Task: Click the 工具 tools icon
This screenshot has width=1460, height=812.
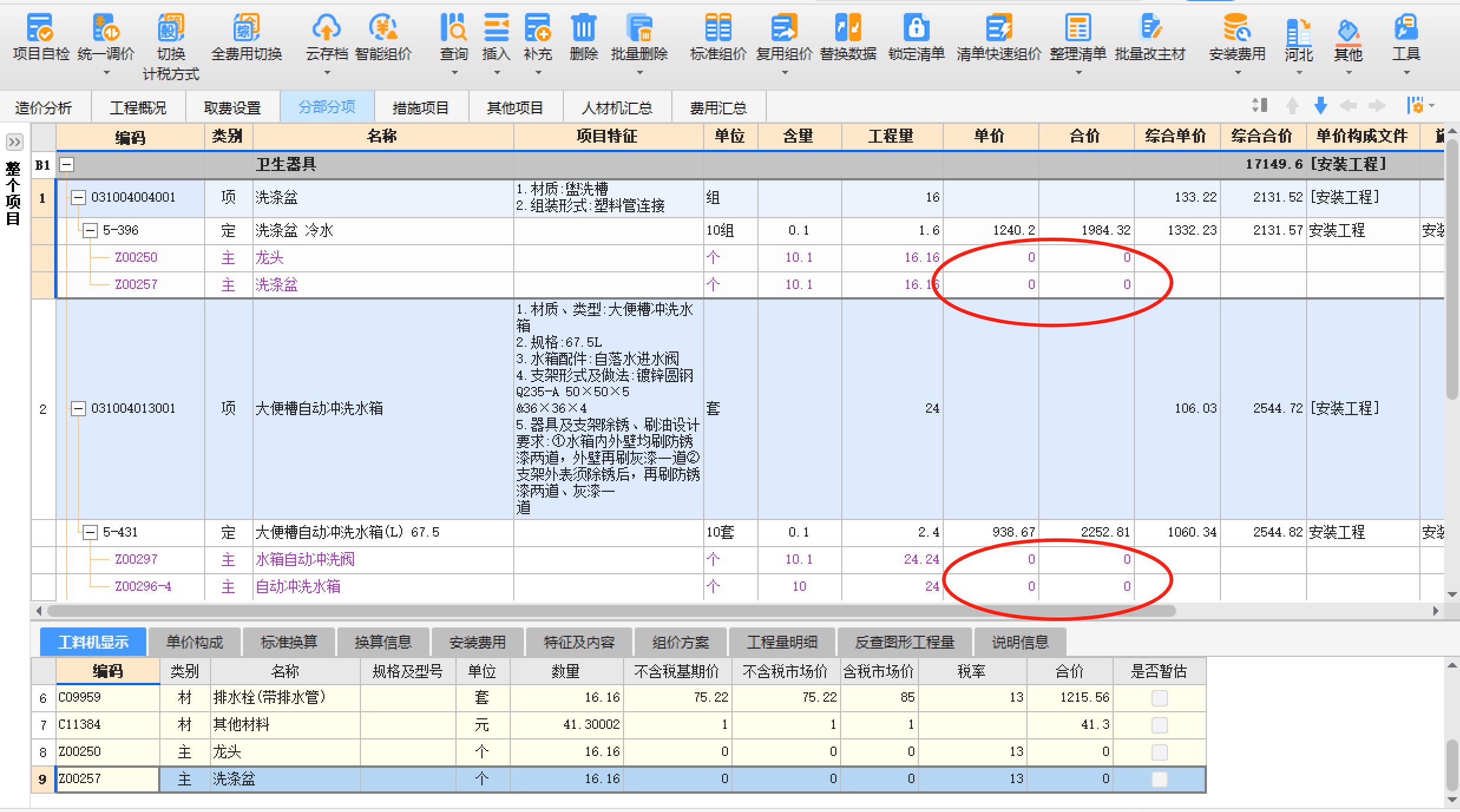Action: (x=1406, y=28)
